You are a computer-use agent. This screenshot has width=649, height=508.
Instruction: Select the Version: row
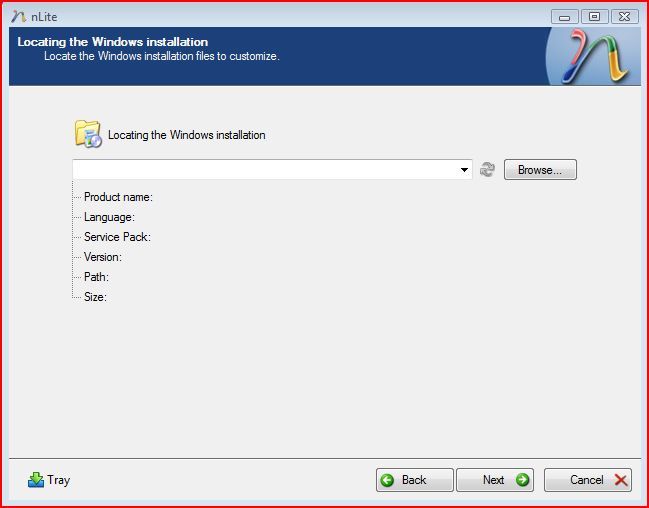[103, 257]
